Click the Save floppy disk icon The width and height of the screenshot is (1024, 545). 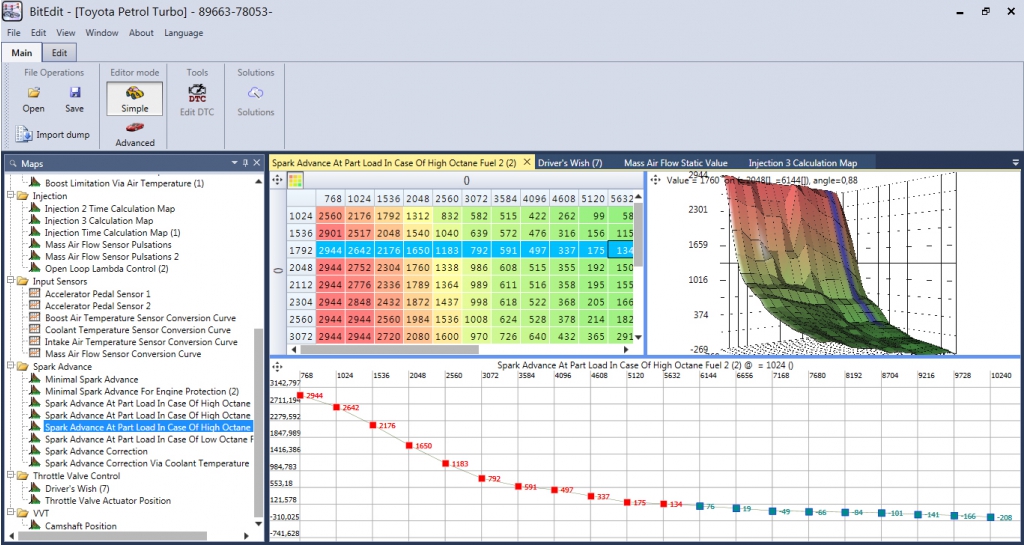(74, 93)
